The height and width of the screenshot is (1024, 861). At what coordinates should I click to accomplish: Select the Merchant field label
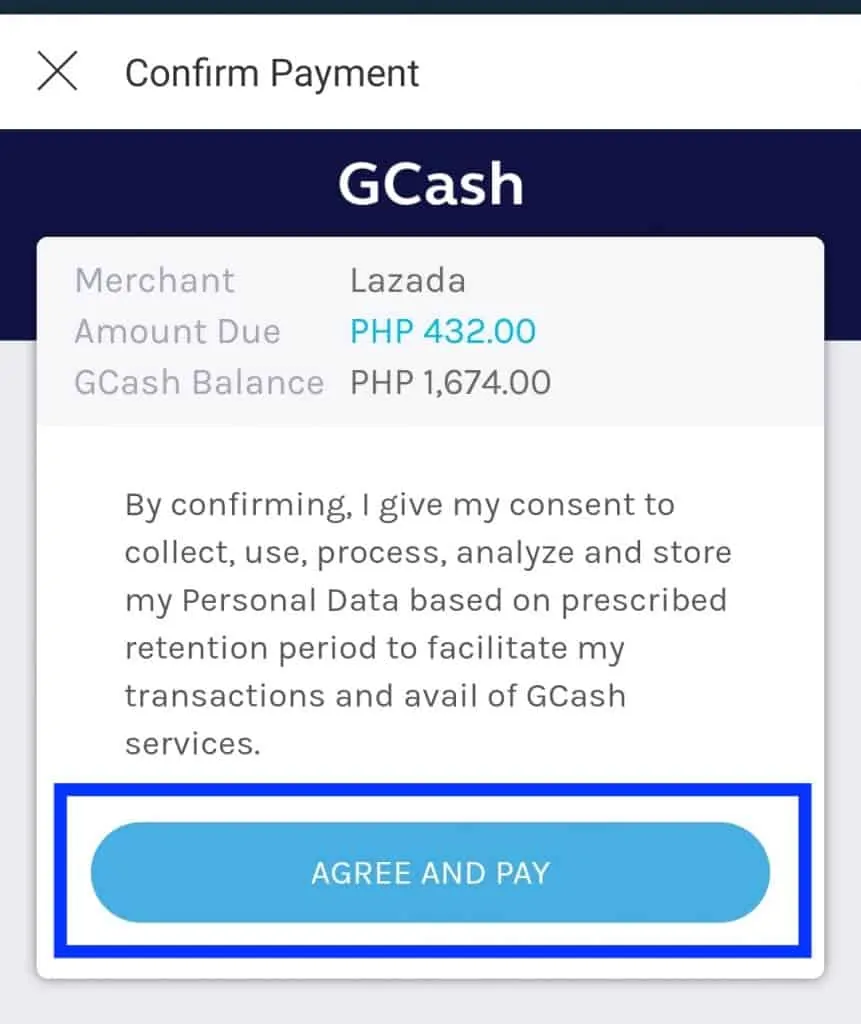click(x=155, y=280)
